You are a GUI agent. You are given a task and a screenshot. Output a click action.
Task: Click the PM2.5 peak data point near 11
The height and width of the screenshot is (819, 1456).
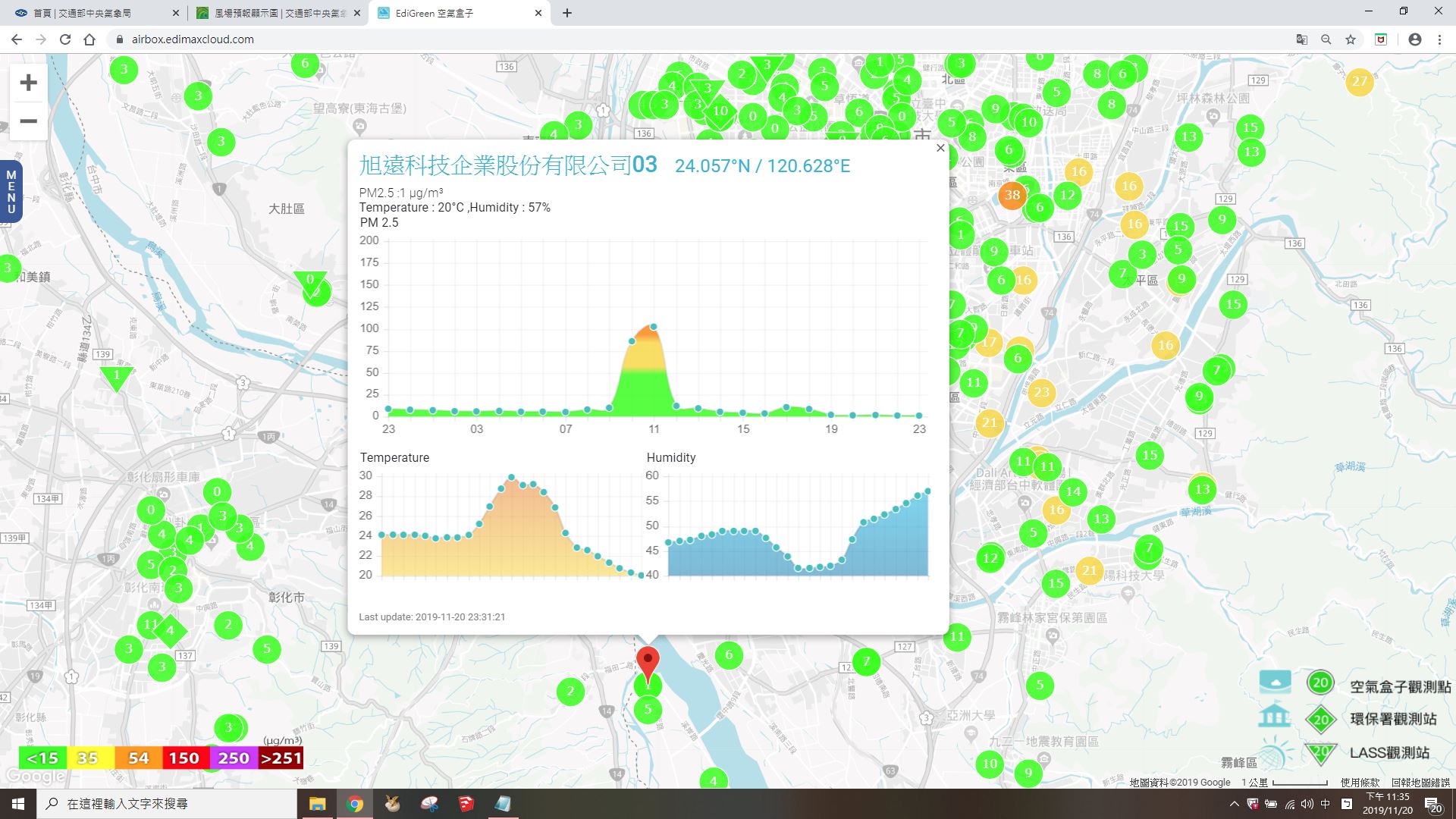coord(654,327)
